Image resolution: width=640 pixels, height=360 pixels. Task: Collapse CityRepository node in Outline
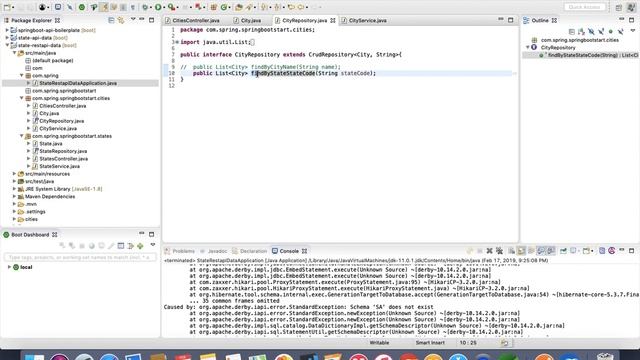pos(528,47)
